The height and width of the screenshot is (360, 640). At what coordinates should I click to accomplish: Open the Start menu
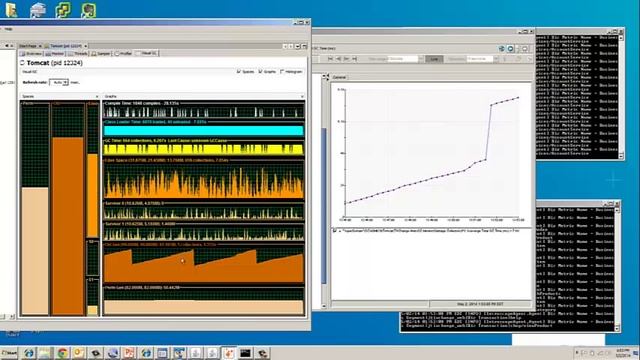coord(9,353)
